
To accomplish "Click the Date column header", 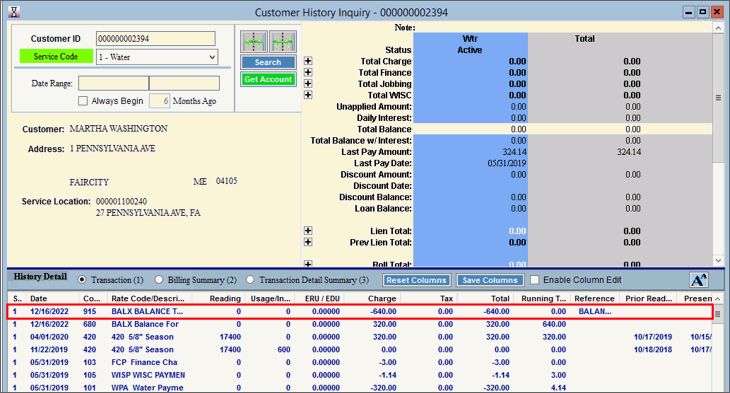I will tap(53, 298).
